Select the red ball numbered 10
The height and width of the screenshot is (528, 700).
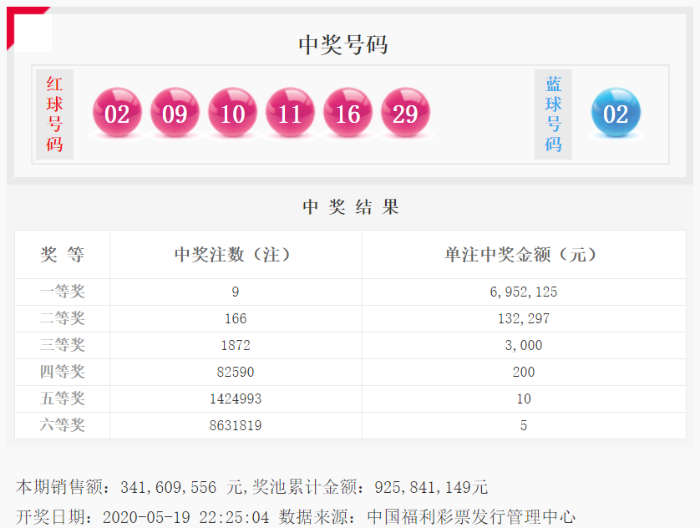(233, 114)
